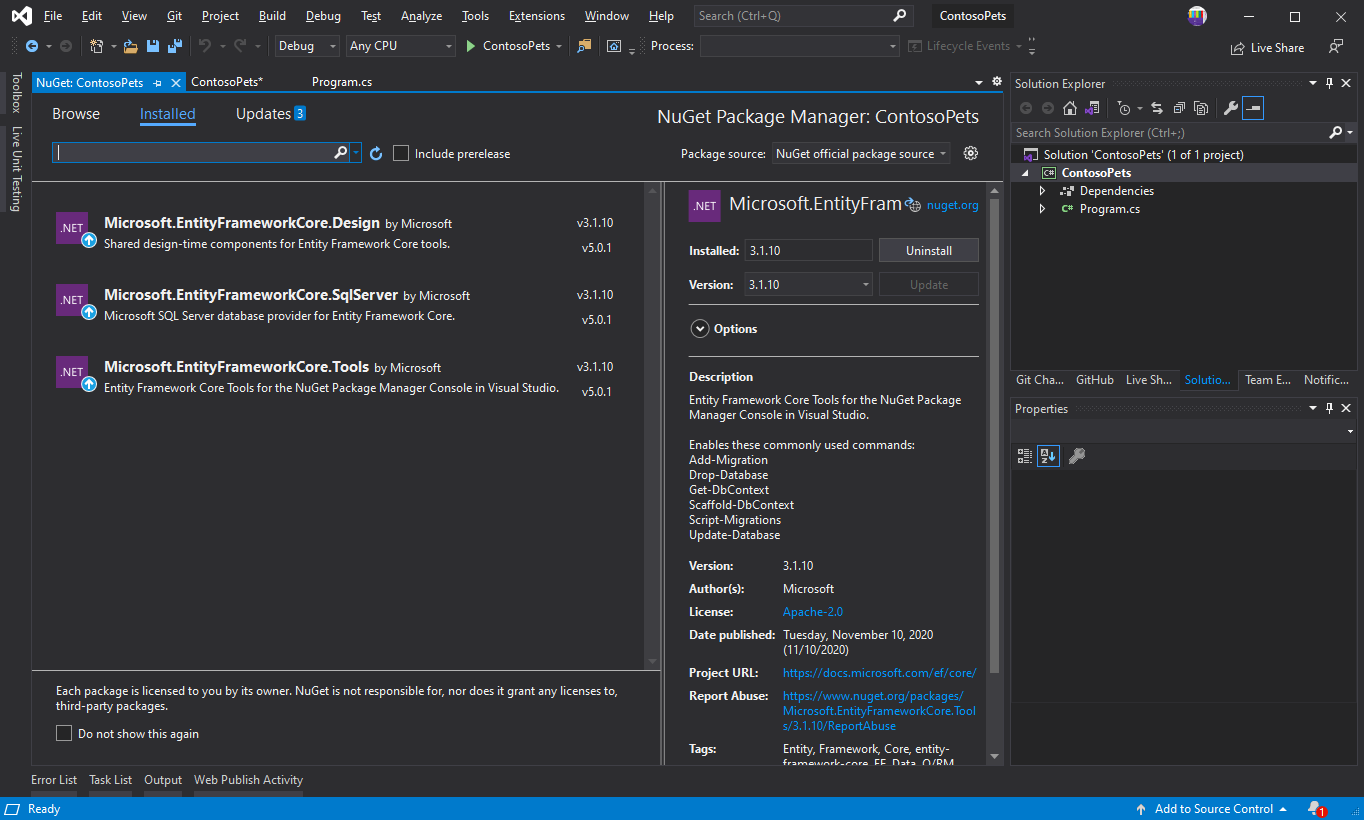The height and width of the screenshot is (820, 1364).
Task: Expand the Program.cs tree node
Action: tap(1042, 209)
